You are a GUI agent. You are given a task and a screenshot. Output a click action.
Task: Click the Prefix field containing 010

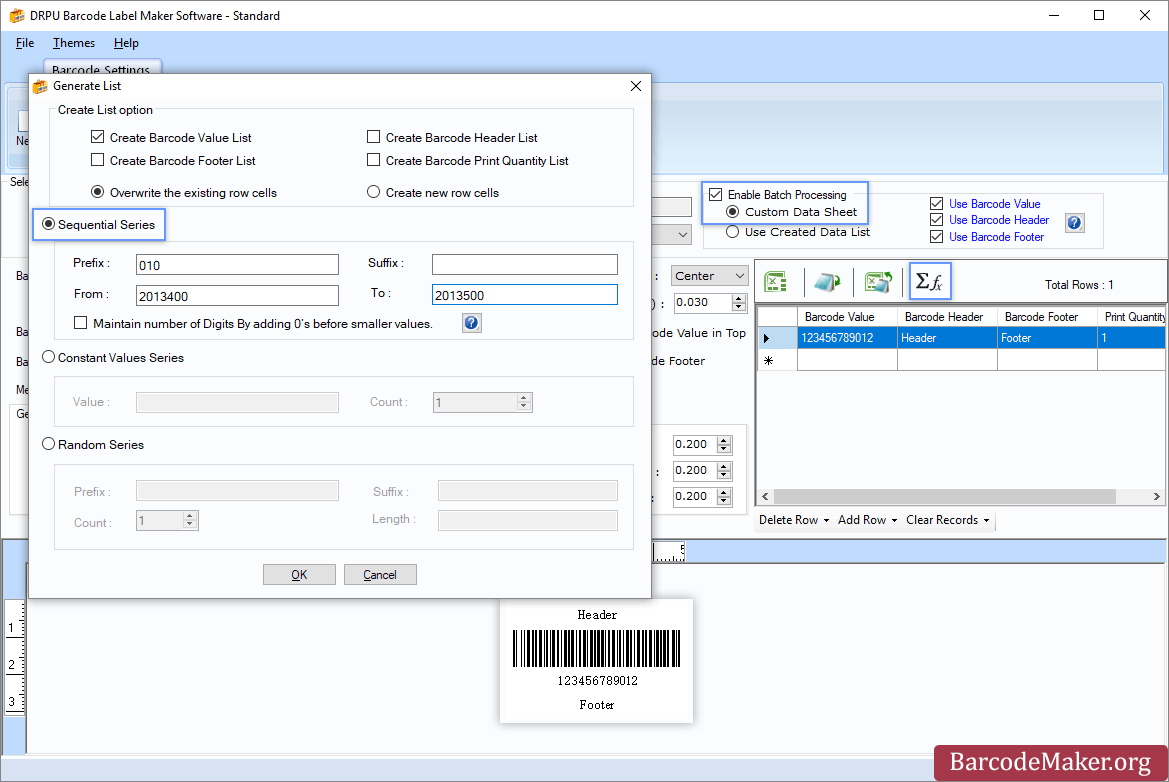tap(237, 265)
